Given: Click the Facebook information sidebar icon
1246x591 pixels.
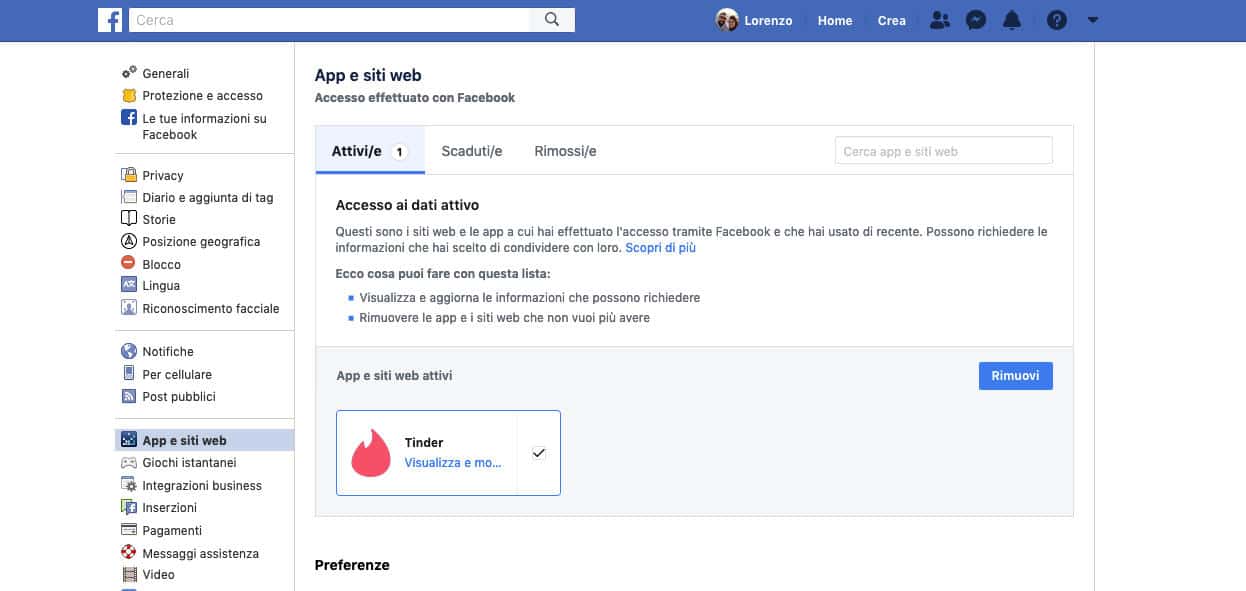Looking at the screenshot, I should coord(129,118).
